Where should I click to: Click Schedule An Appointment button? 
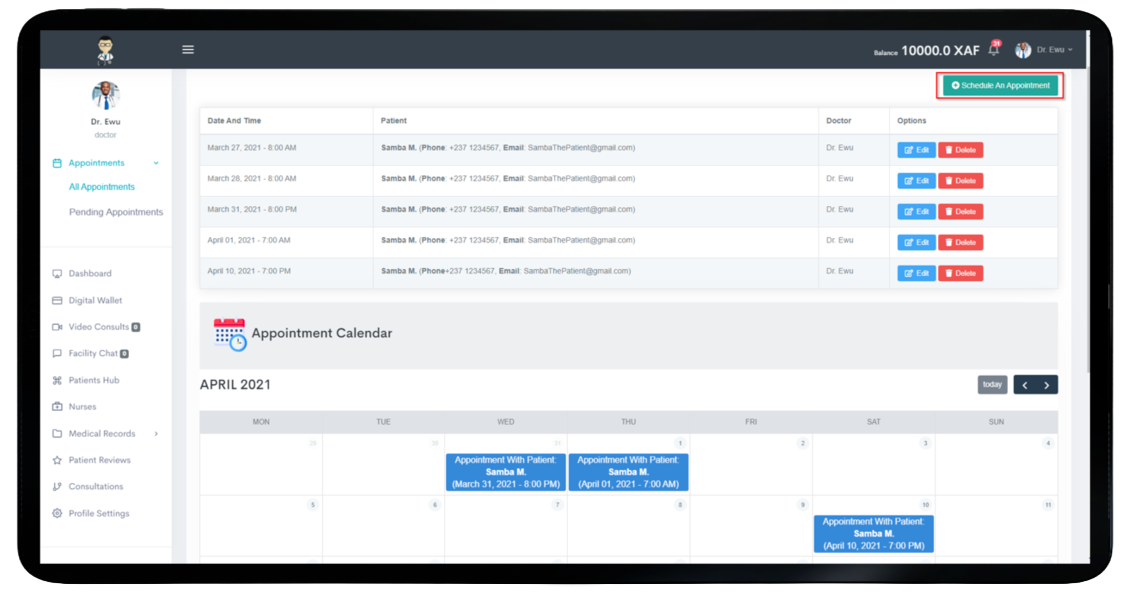click(1000, 86)
